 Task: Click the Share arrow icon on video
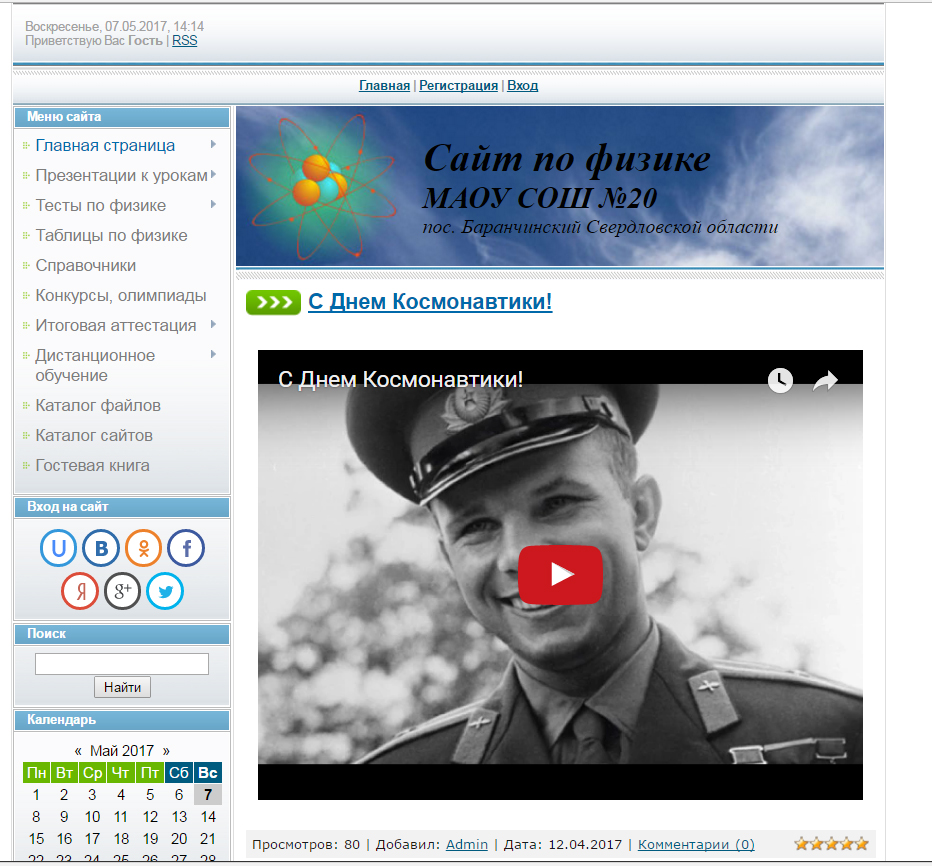pos(825,380)
